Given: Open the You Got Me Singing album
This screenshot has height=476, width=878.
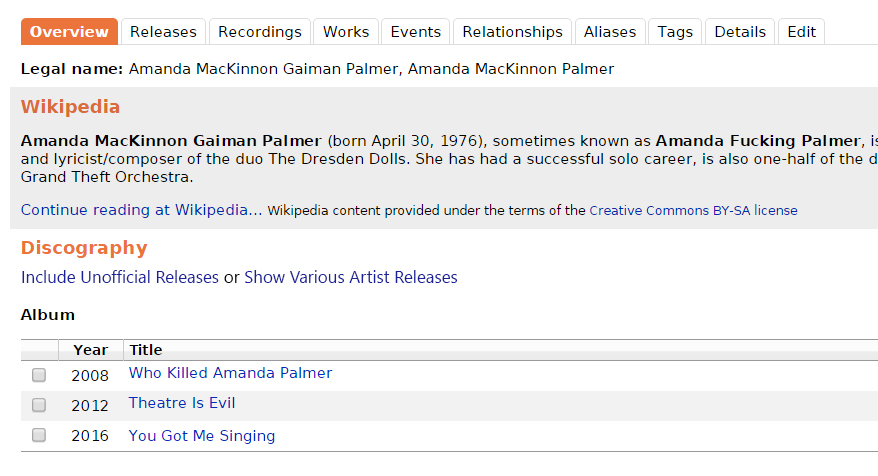Looking at the screenshot, I should (202, 436).
